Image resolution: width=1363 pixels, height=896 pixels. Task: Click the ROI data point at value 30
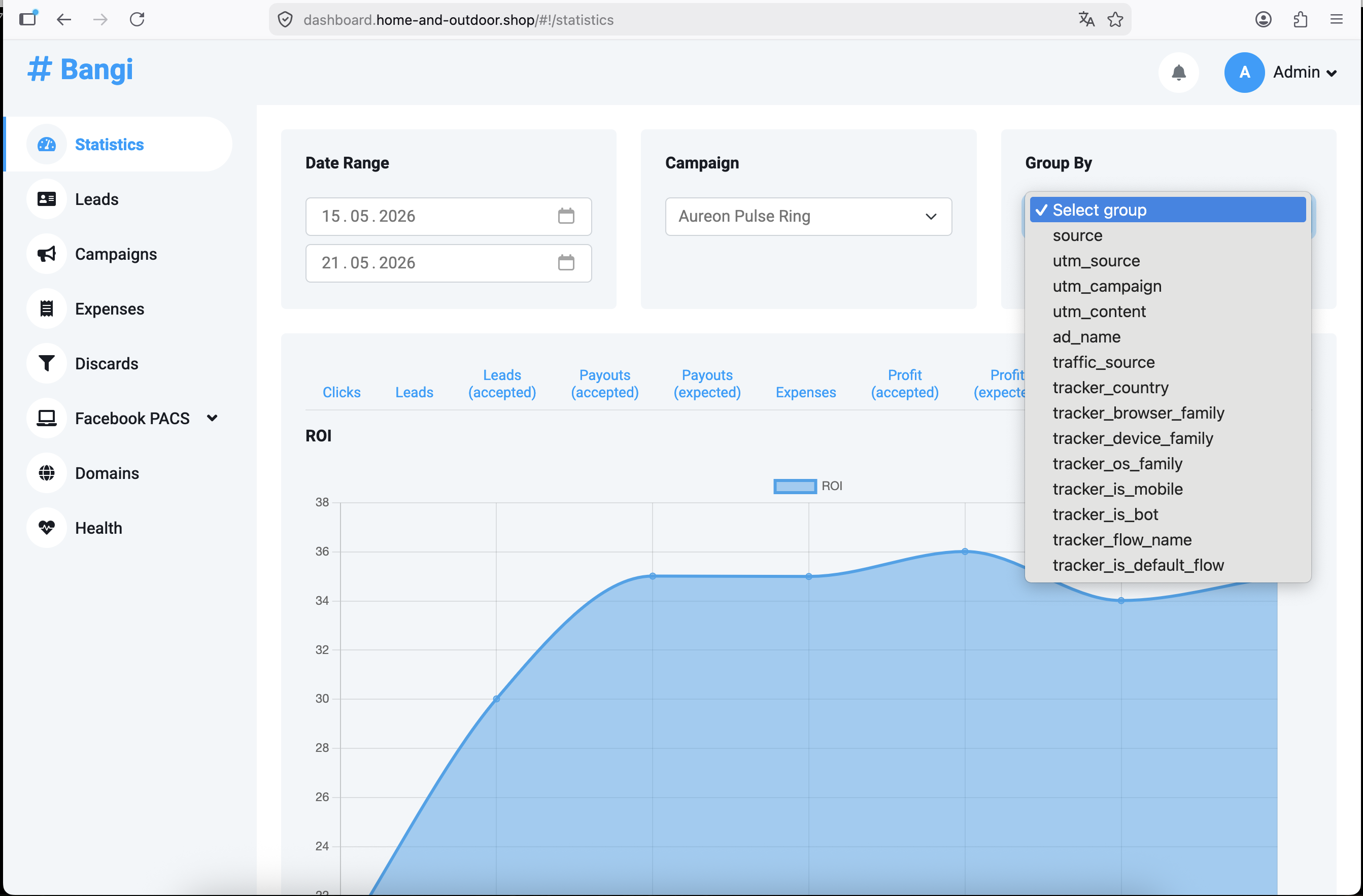(x=496, y=699)
